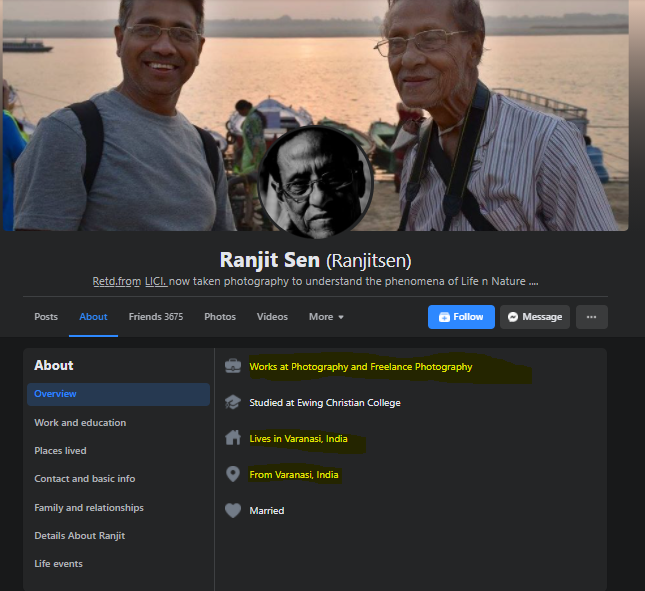Click the location pin hometown icon

[x=233, y=474]
